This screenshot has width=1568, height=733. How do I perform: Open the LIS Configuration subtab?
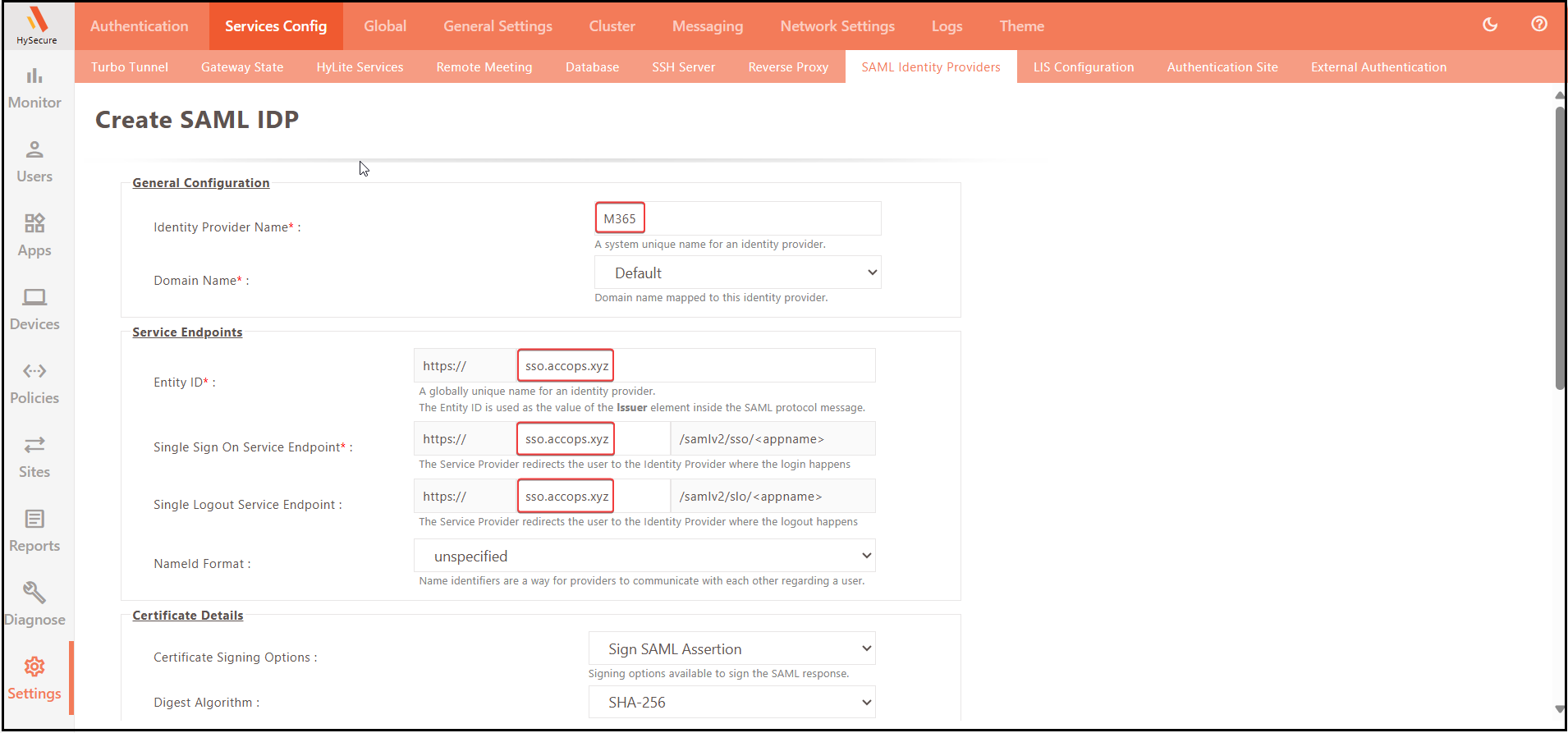(x=1083, y=67)
